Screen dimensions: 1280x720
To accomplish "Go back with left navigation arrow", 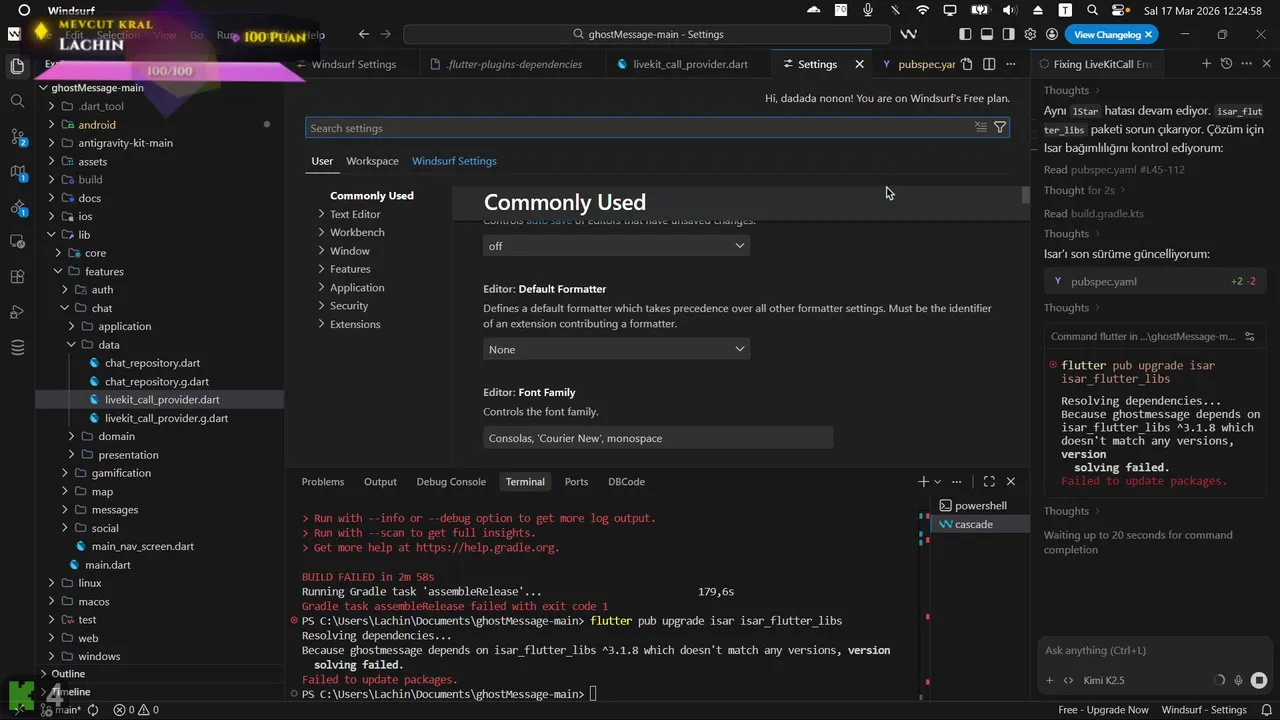I will (x=364, y=34).
